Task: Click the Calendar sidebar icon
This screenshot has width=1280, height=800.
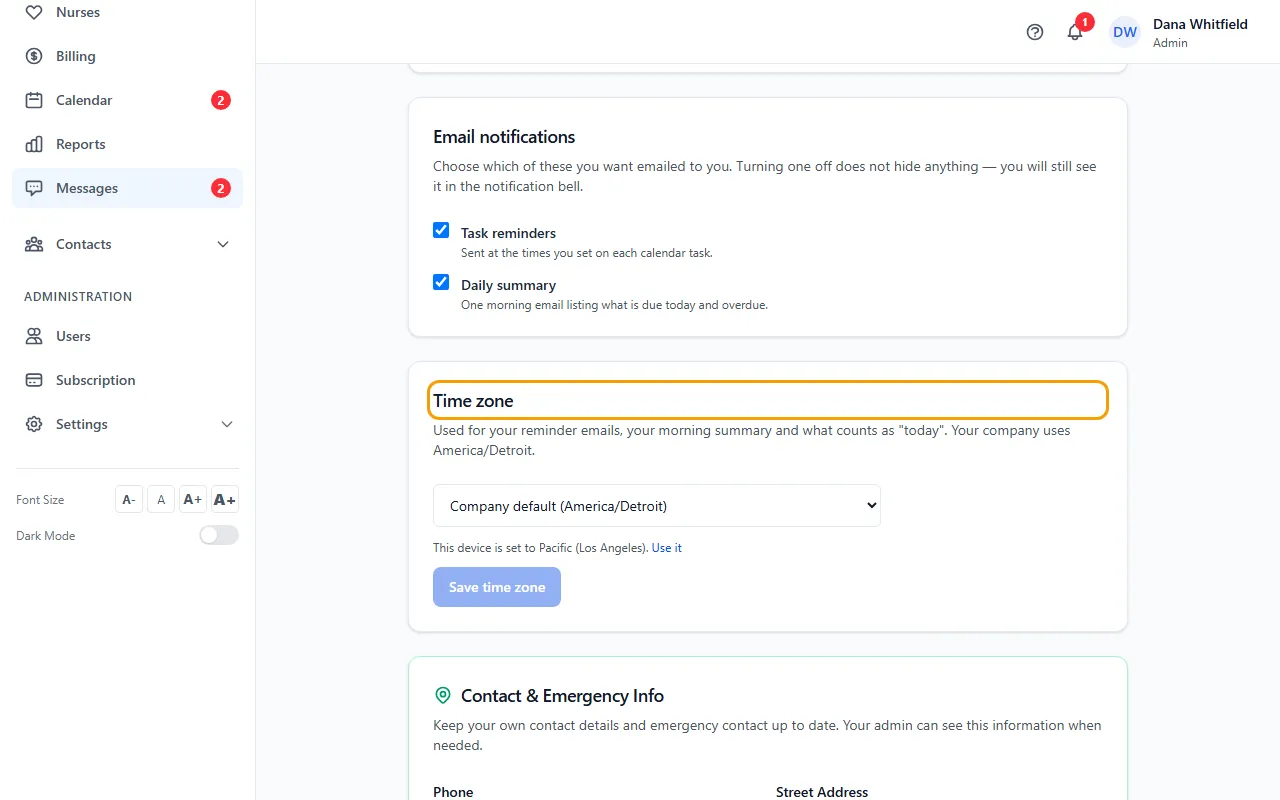Action: [x=34, y=100]
